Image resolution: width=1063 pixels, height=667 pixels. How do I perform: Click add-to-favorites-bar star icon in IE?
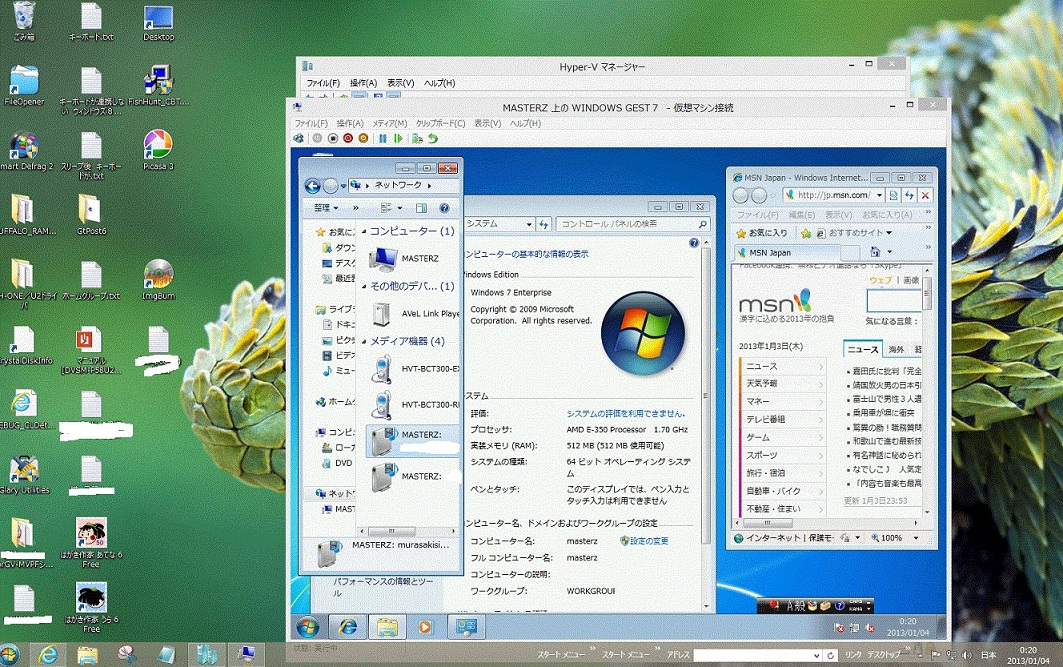click(x=806, y=233)
